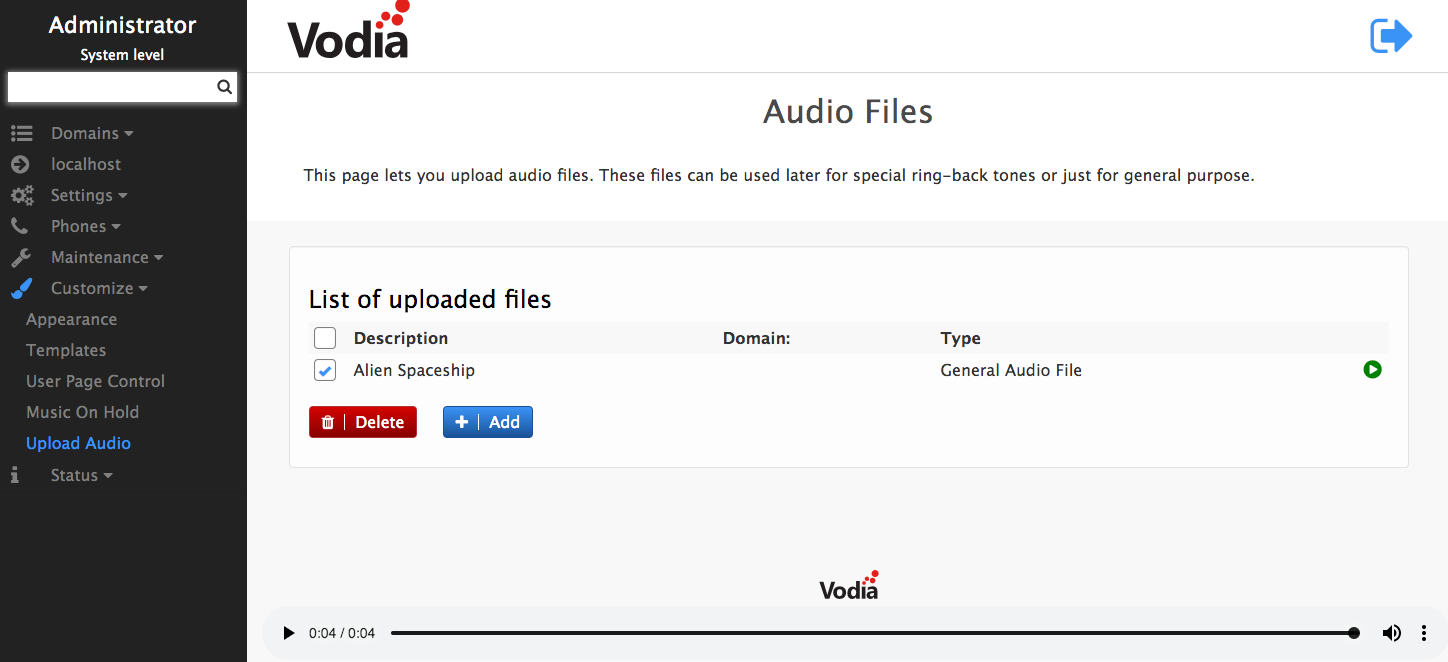
Task: Uncheck the Alien Spaceship checkbox
Action: coord(325,371)
